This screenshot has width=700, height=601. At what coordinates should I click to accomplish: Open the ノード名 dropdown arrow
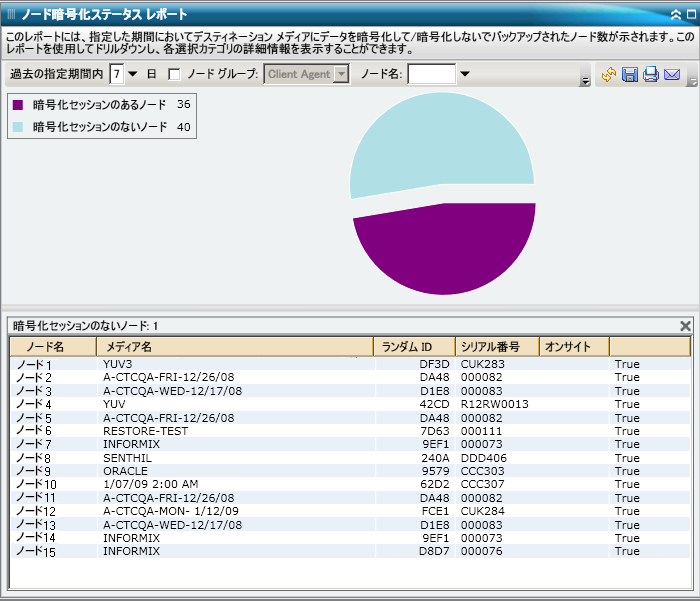tap(464, 74)
